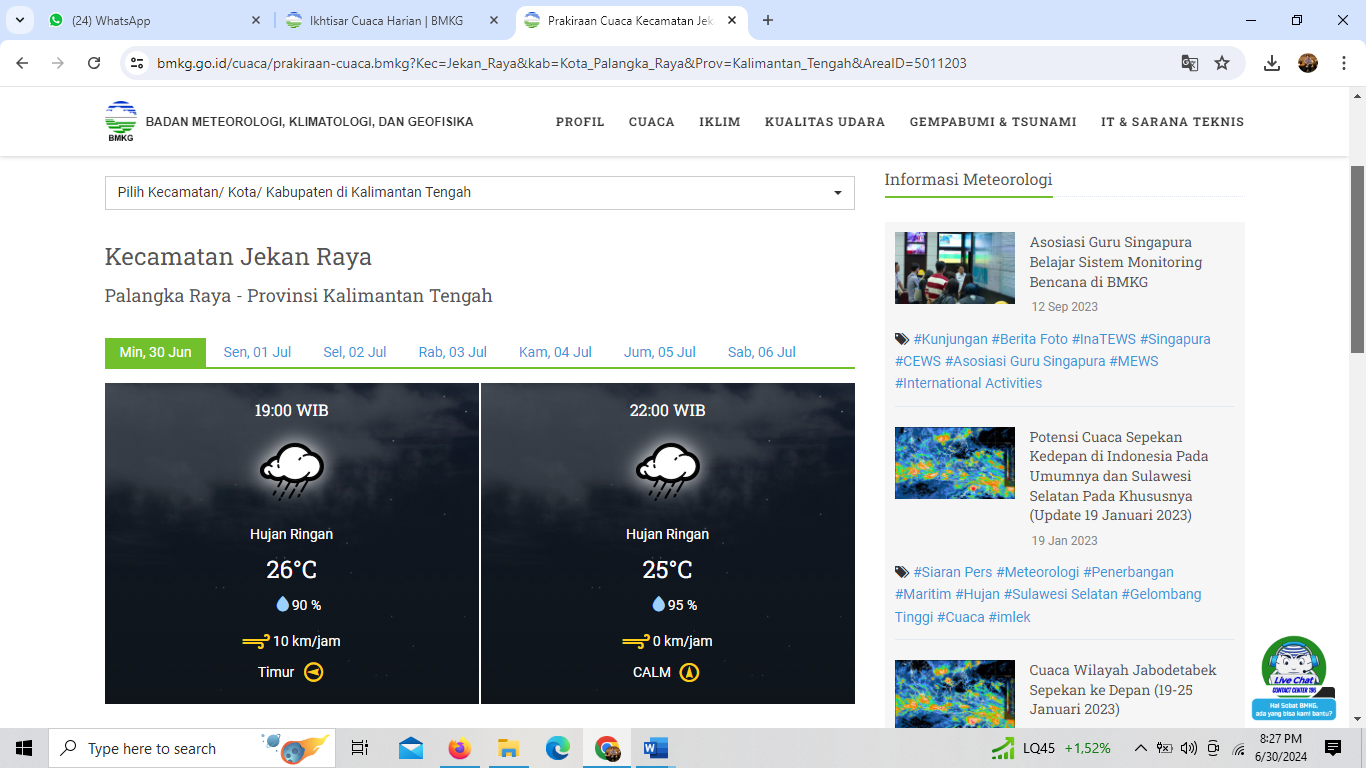The image size is (1366, 768).
Task: Open the tab search dropdown arrow
Action: pyautogui.click(x=19, y=20)
